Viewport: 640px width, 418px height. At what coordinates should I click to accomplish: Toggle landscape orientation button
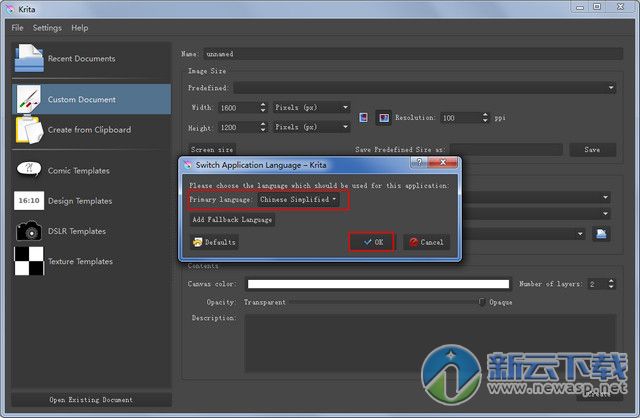point(383,118)
